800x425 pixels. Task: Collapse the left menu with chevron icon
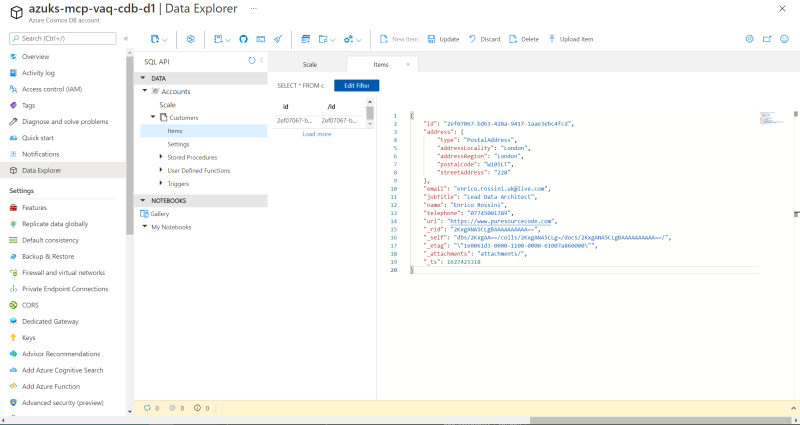(x=126, y=38)
